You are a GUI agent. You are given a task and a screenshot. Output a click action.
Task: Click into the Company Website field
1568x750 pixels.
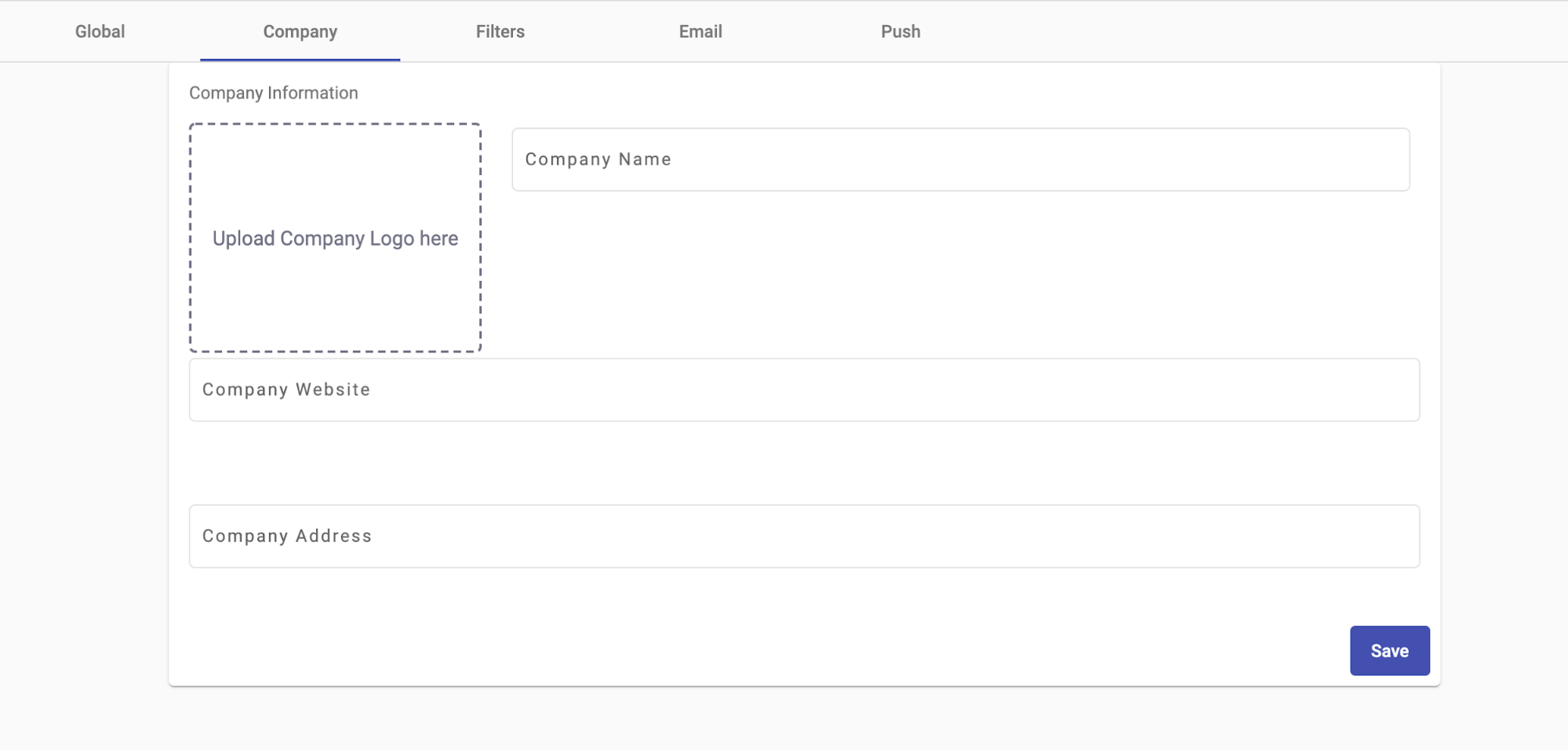point(804,390)
